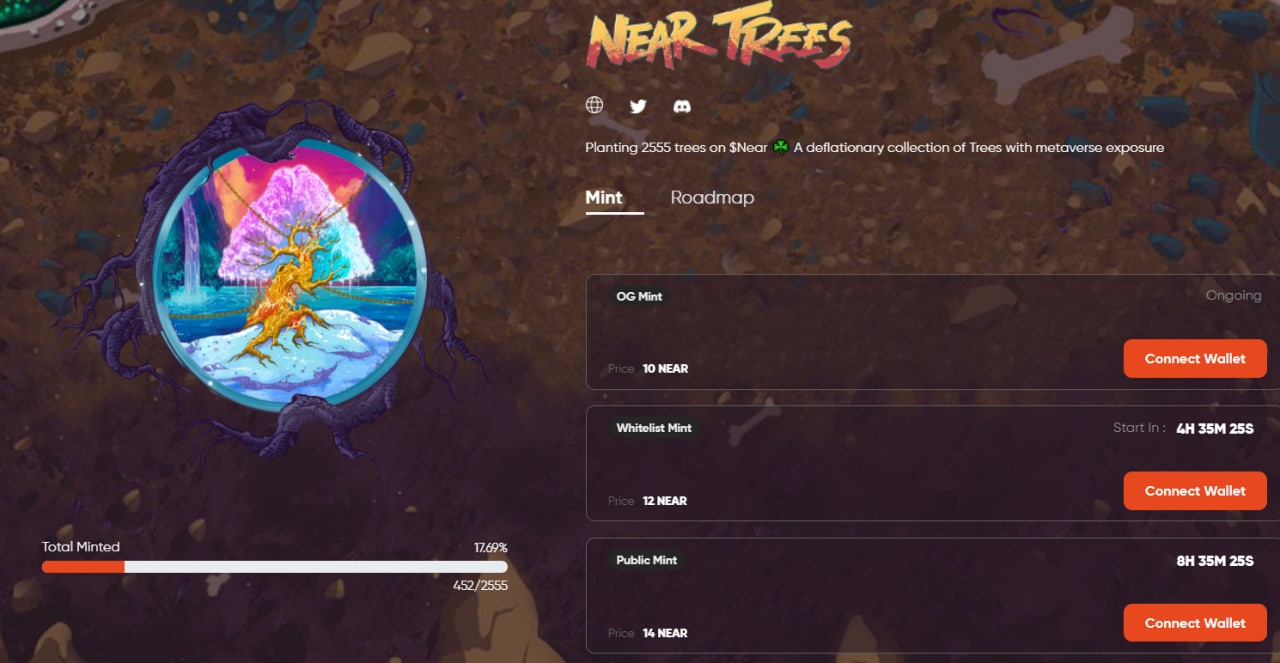Viewport: 1280px width, 663px height.
Task: Open the website globe icon
Action: click(595, 105)
